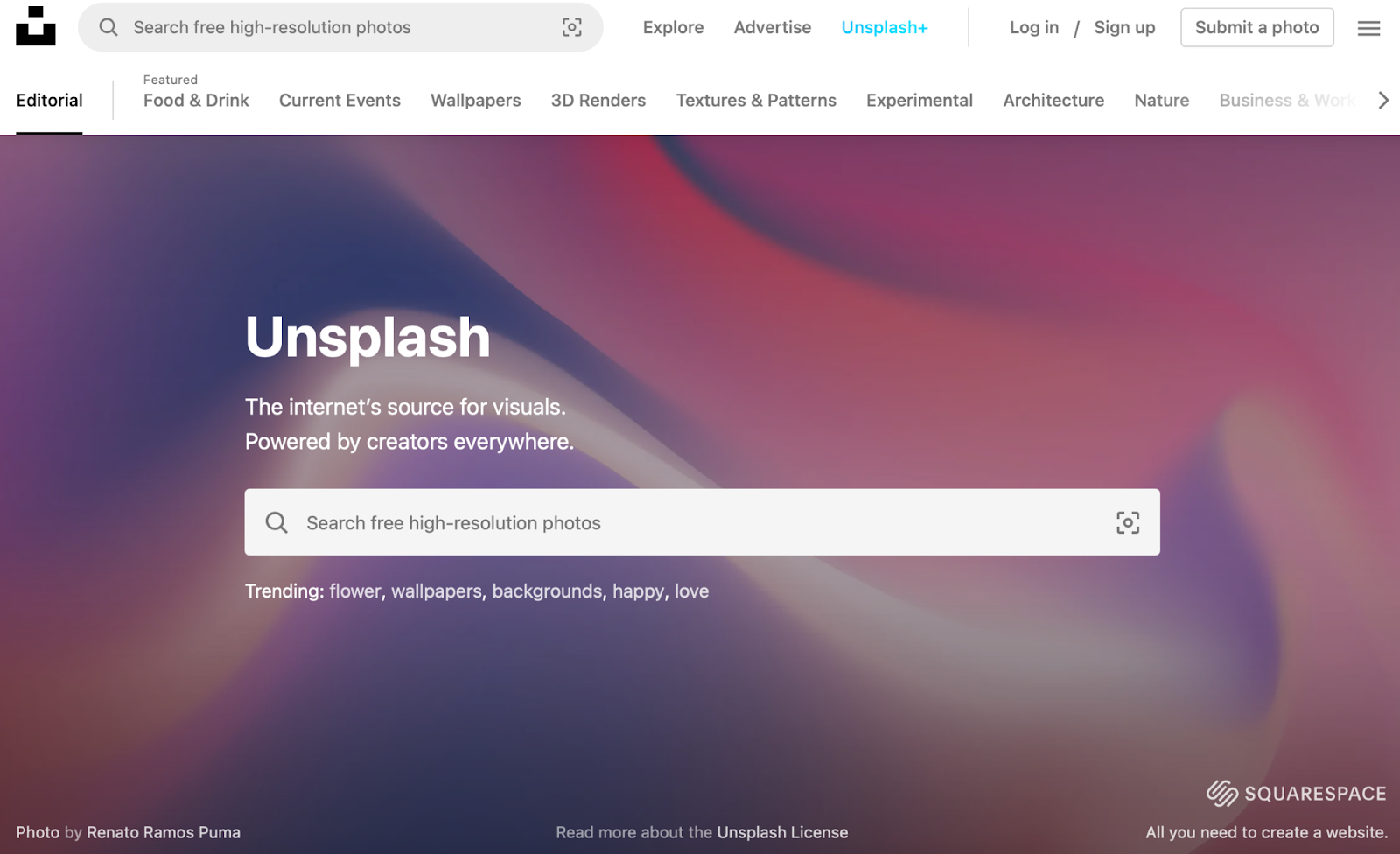This screenshot has height=854, width=1400.
Task: Click the Log in link
Action: click(1034, 28)
